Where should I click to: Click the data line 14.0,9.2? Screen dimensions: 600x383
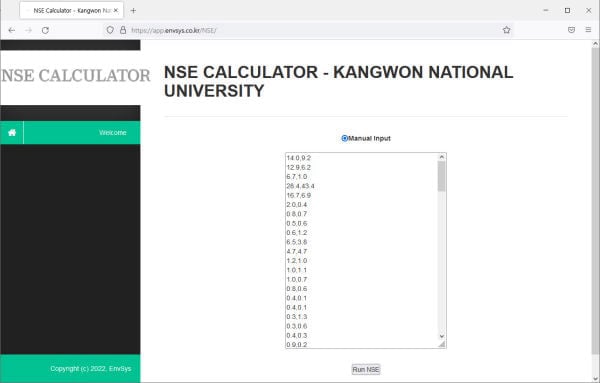[298, 158]
